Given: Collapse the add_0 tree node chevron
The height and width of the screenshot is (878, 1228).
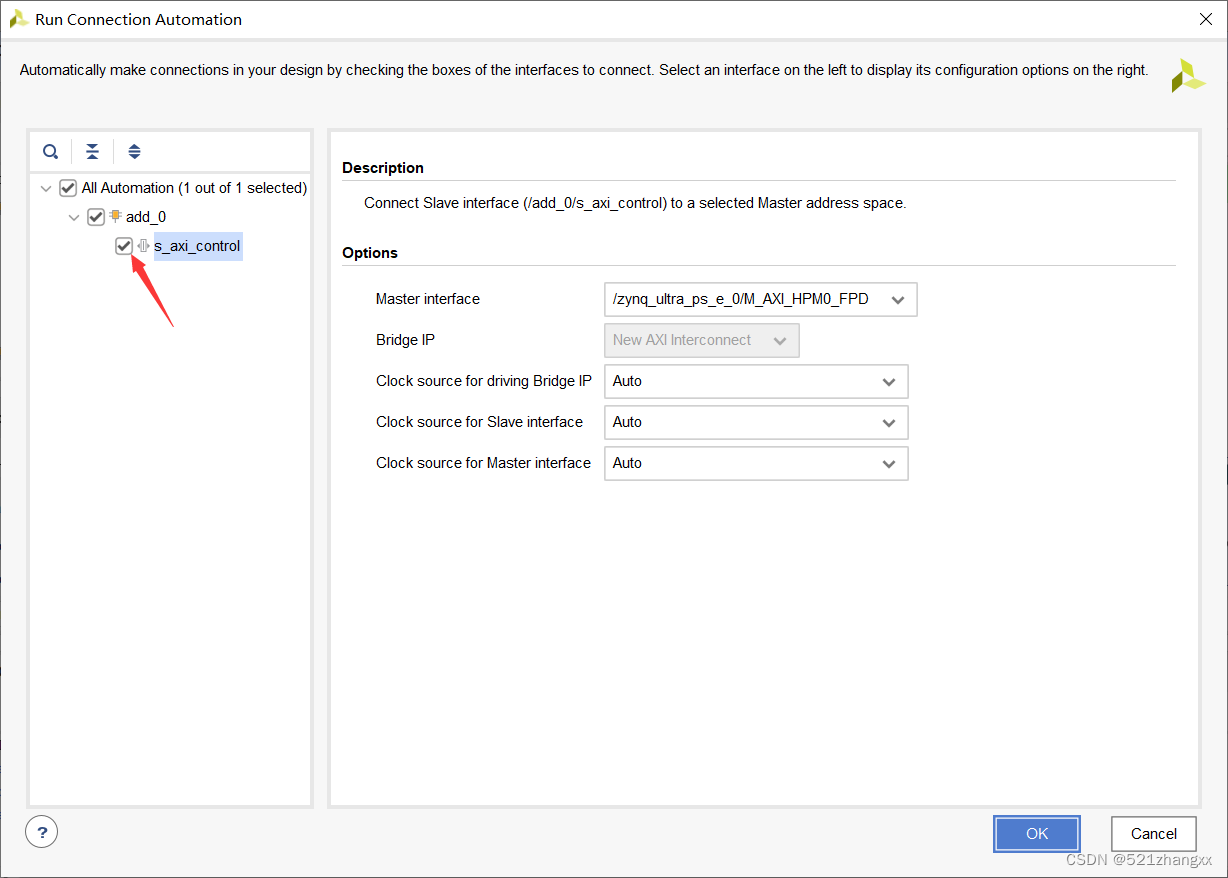Looking at the screenshot, I should (74, 217).
